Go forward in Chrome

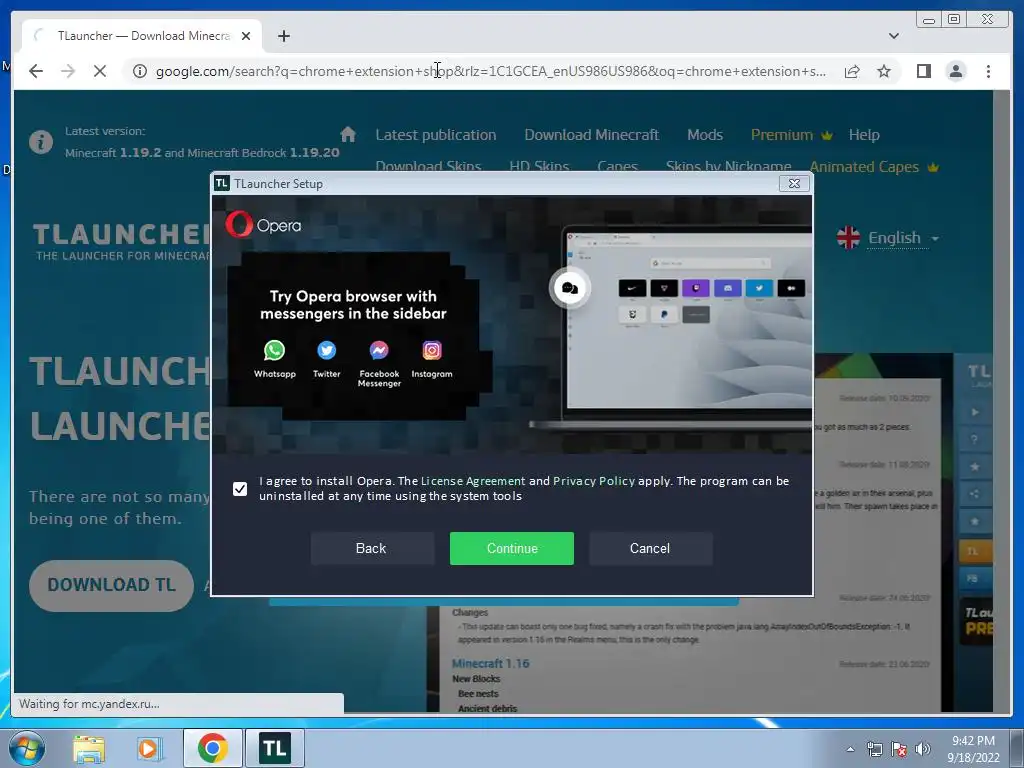tap(68, 71)
